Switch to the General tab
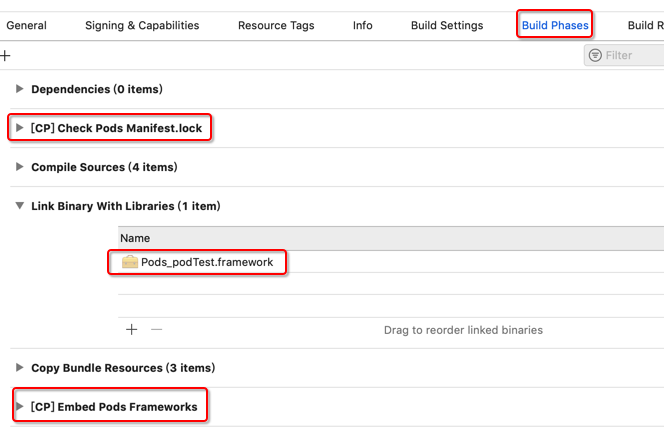The height and width of the screenshot is (434, 664). (x=27, y=25)
